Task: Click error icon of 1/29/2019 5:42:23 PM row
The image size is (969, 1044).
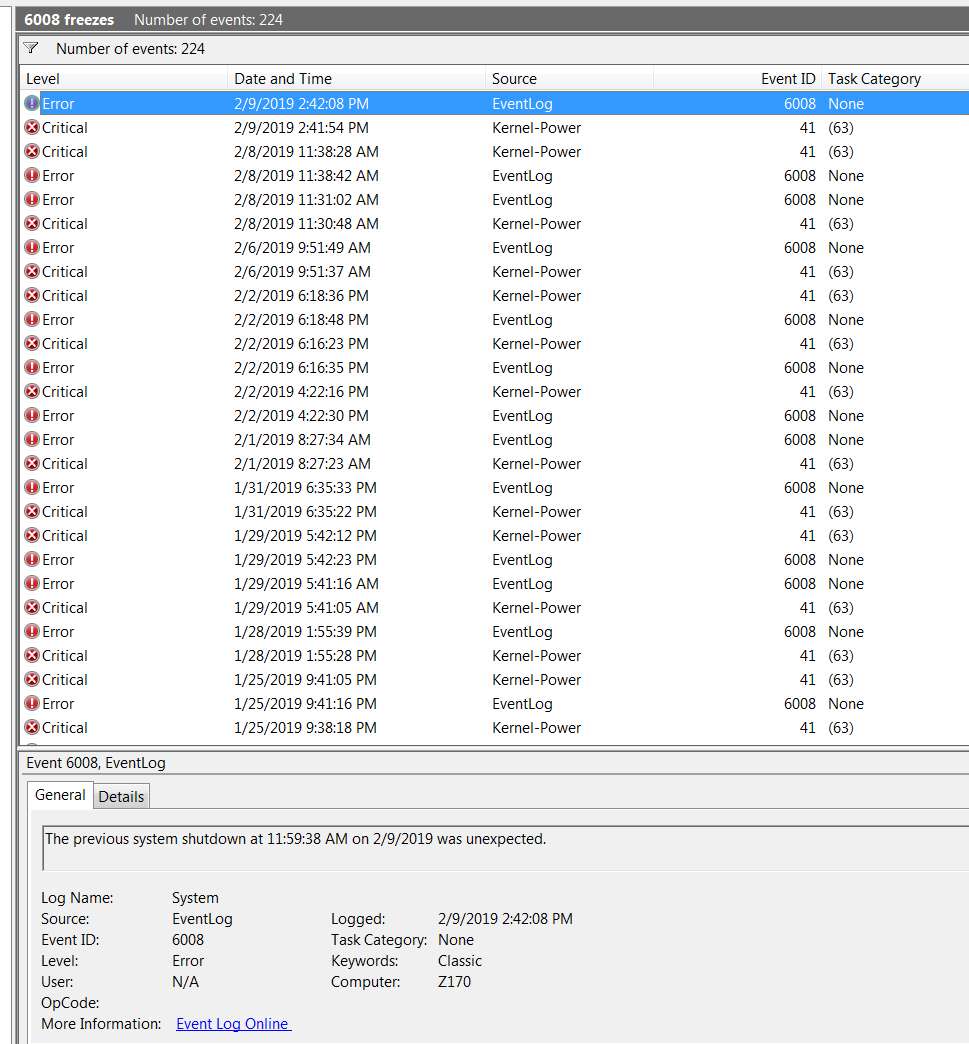Action: (32, 559)
